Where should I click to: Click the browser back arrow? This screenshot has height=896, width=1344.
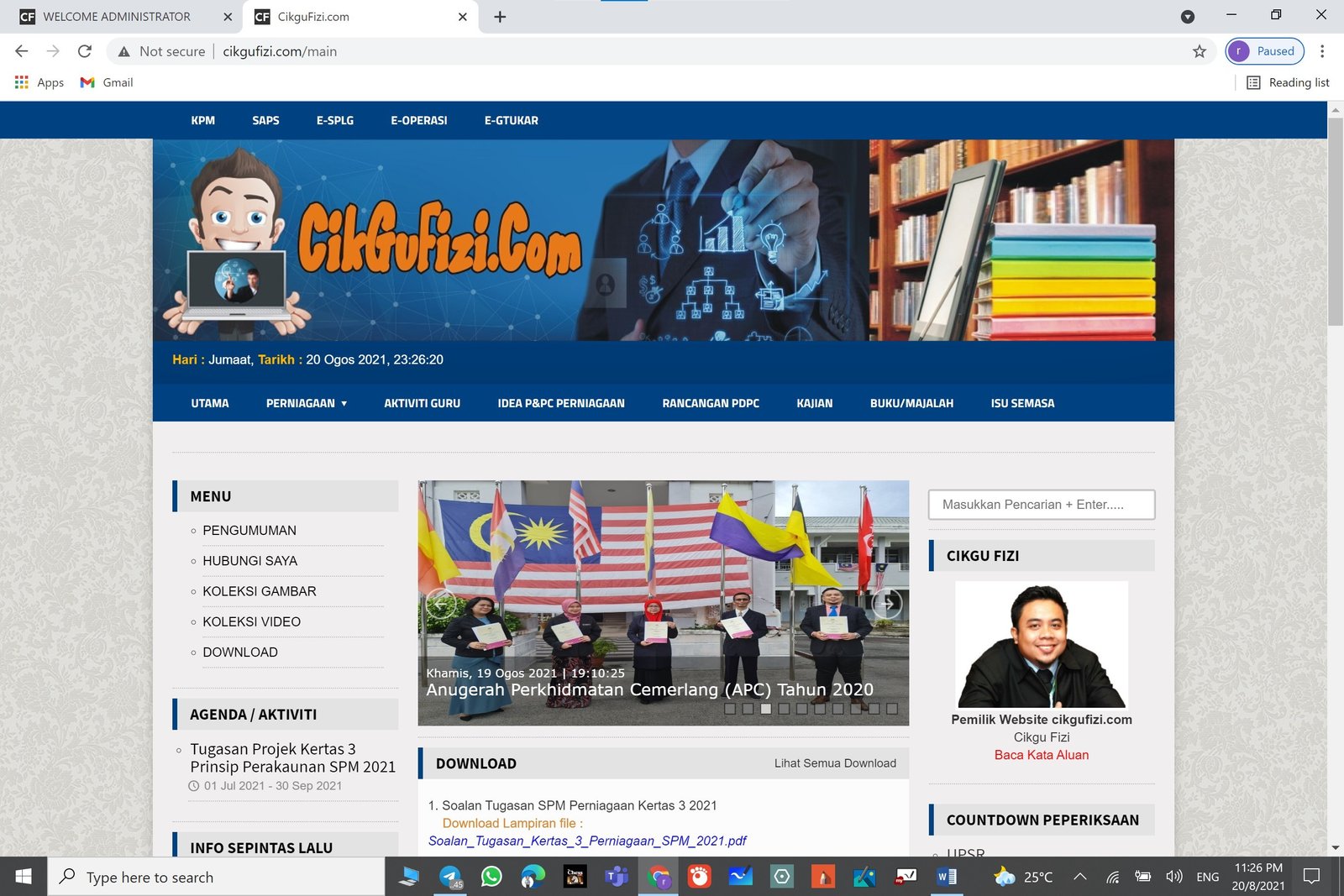[x=22, y=51]
